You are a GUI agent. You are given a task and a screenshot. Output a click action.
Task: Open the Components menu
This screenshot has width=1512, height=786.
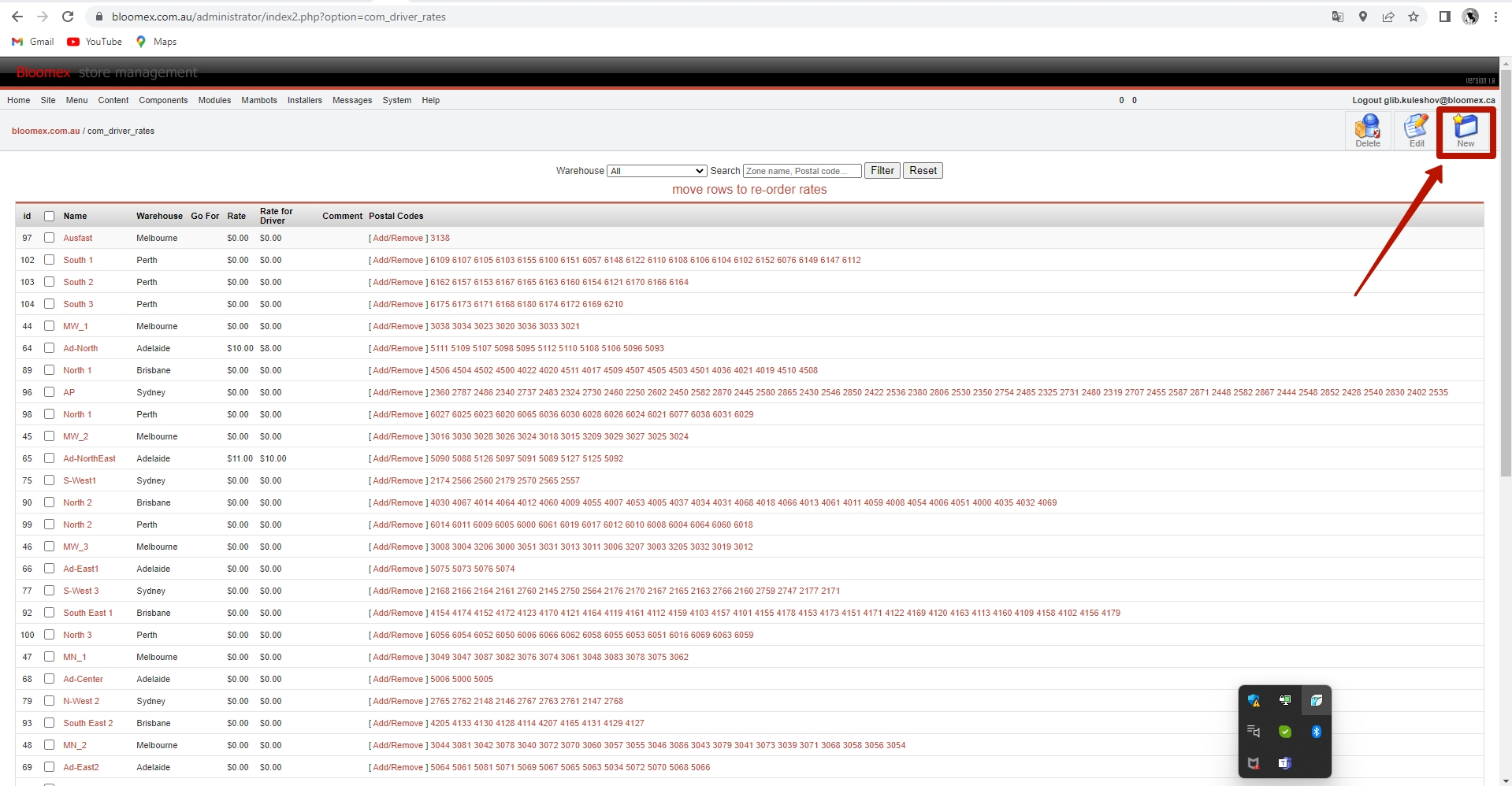click(163, 100)
